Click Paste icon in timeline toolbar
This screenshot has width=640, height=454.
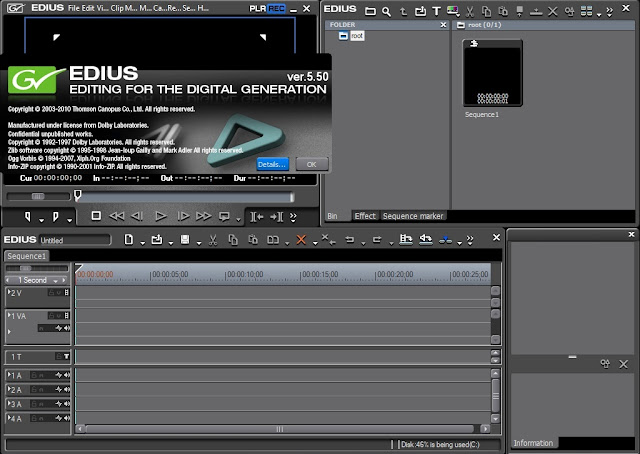pyautogui.click(x=253, y=240)
